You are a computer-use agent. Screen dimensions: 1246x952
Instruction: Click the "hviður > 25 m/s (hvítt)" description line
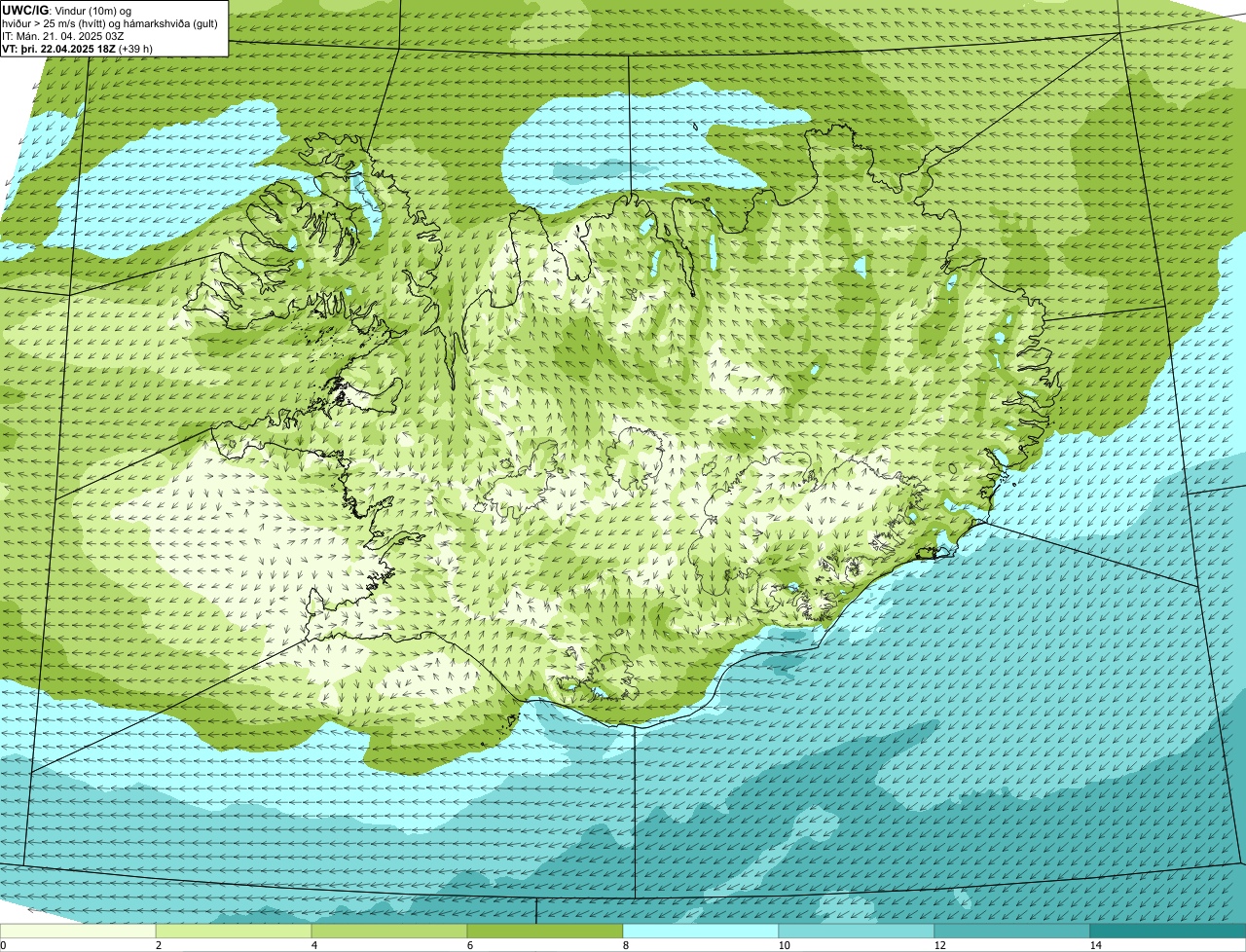(x=110, y=23)
